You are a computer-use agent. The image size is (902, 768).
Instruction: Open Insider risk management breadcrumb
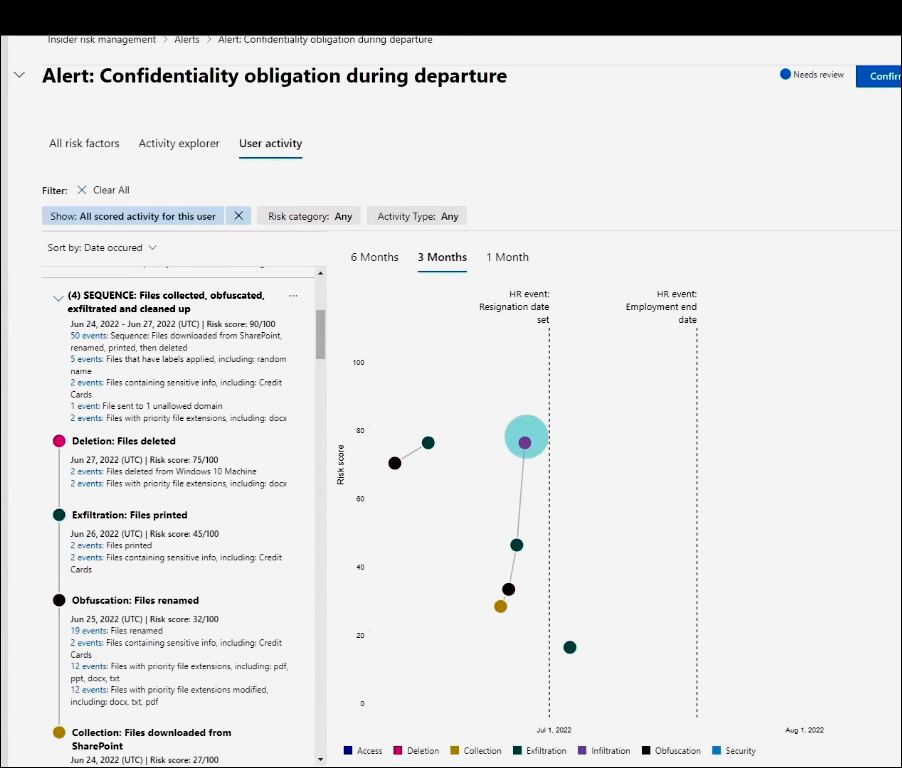pos(101,40)
